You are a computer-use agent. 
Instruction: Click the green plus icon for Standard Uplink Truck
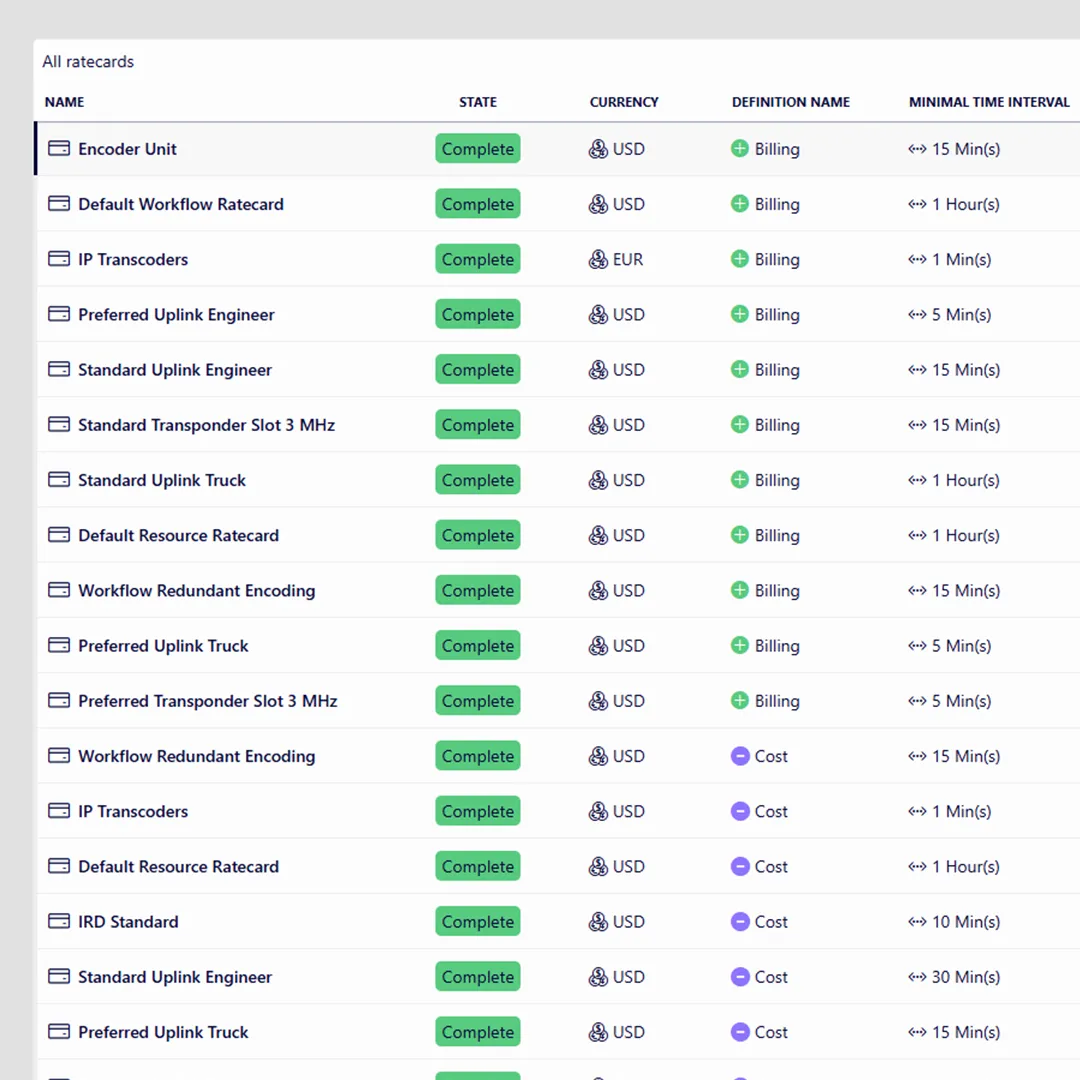740,480
